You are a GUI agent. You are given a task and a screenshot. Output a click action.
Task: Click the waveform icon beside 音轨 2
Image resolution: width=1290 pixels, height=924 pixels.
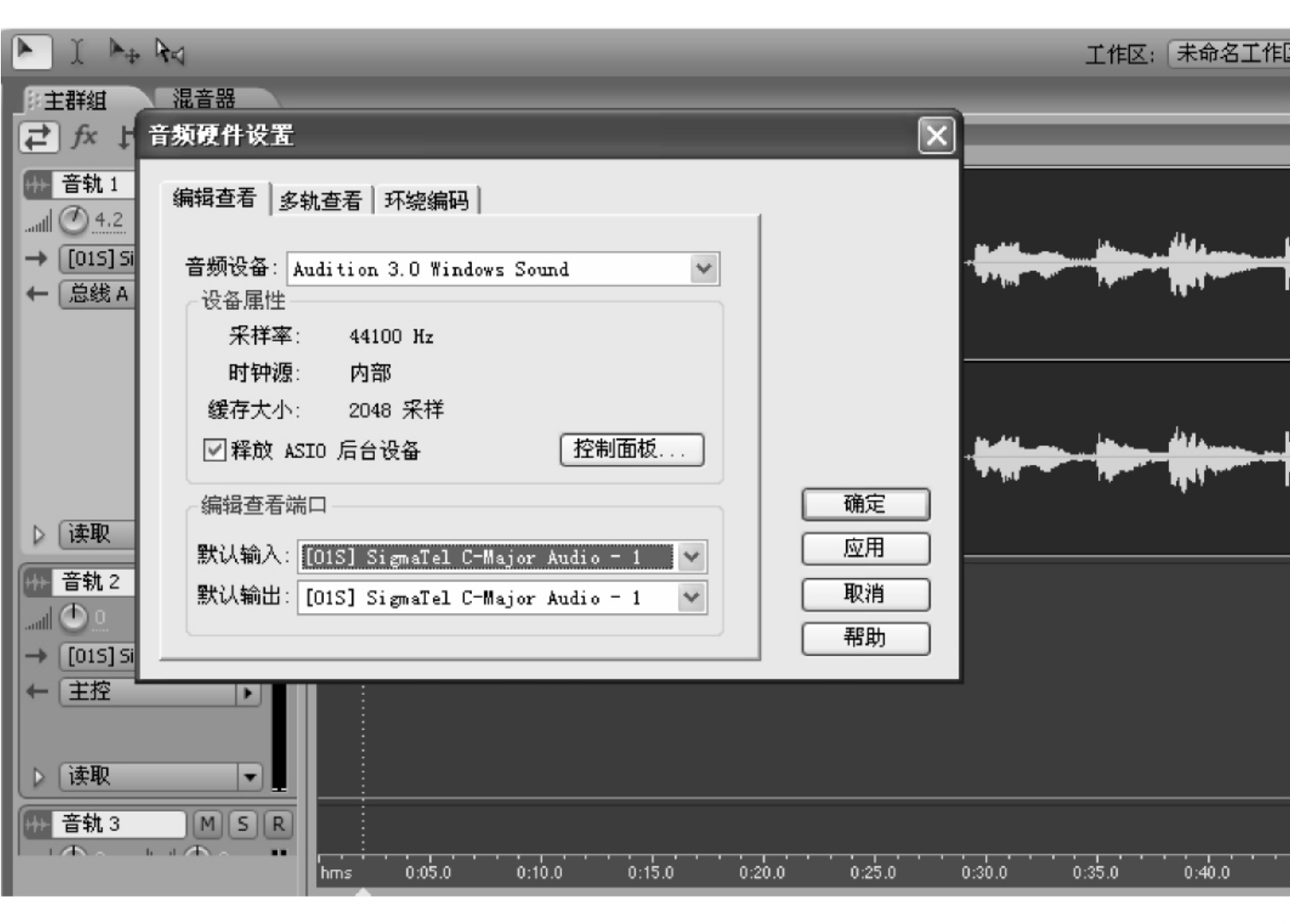(x=37, y=583)
